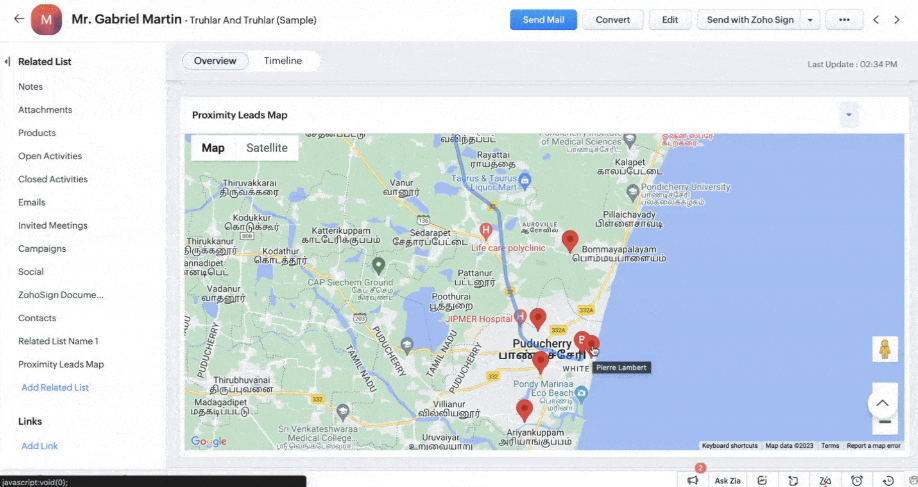
Task: Open Contacts in the related list
Action: tap(37, 318)
